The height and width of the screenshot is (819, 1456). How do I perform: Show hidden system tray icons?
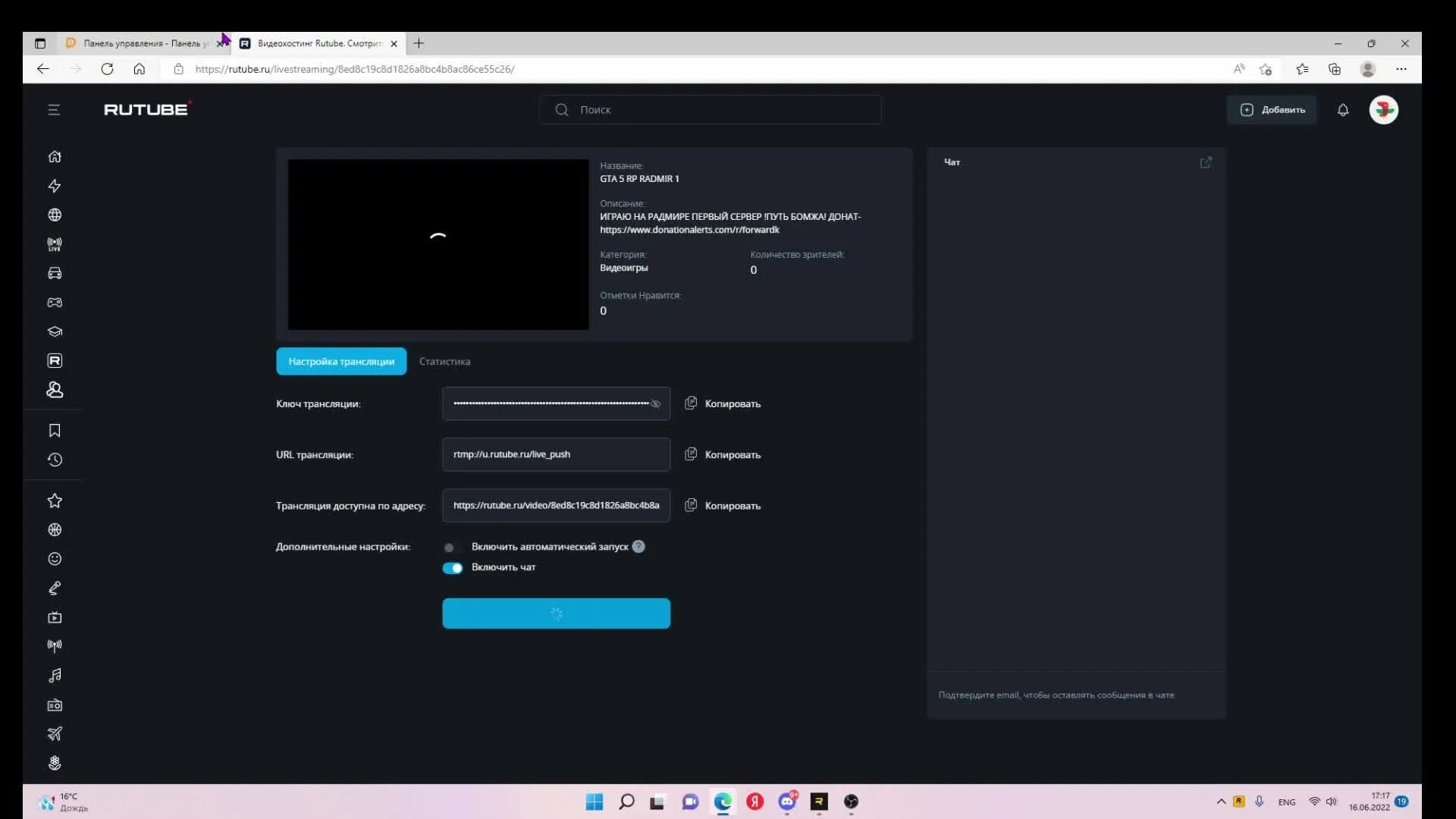(1221, 802)
